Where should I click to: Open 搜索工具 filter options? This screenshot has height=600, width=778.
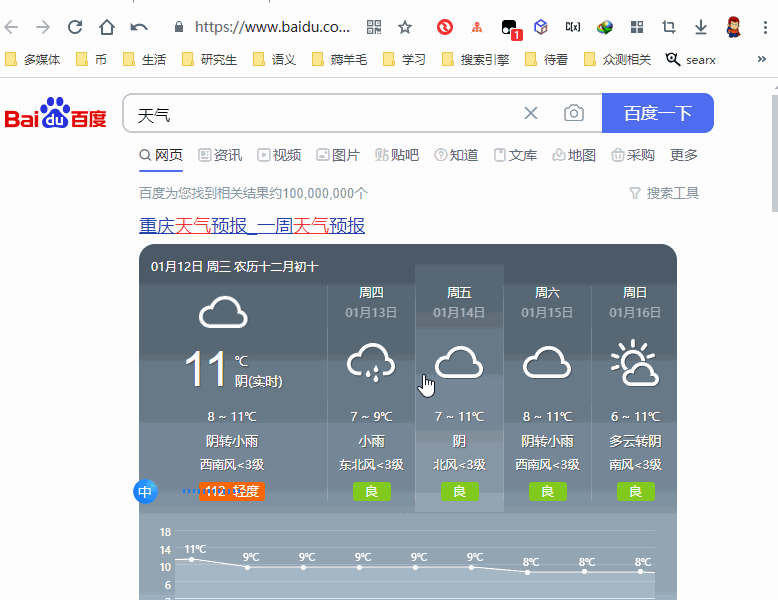[x=664, y=193]
